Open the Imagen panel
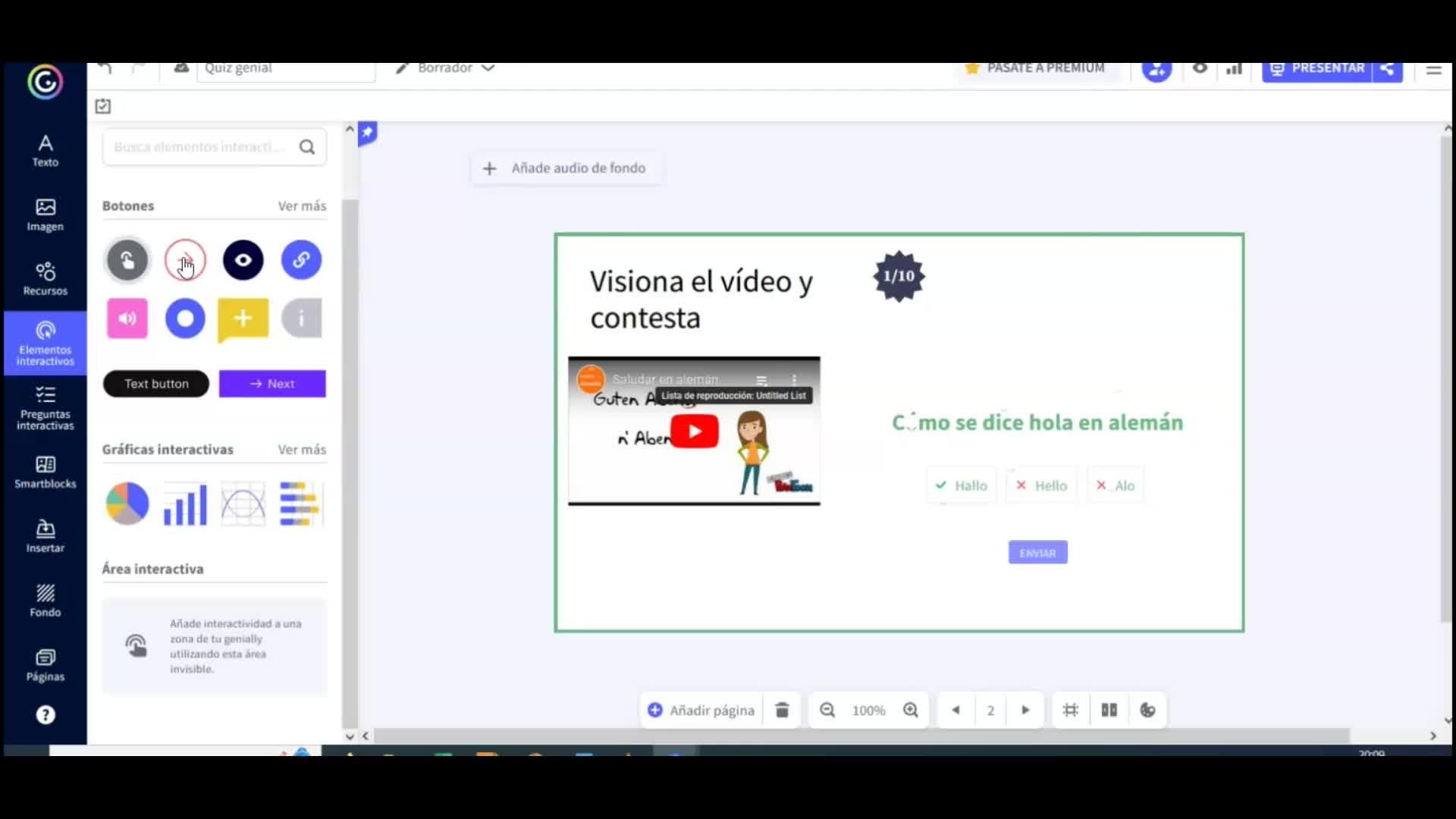The width and height of the screenshot is (1456, 819). tap(45, 215)
